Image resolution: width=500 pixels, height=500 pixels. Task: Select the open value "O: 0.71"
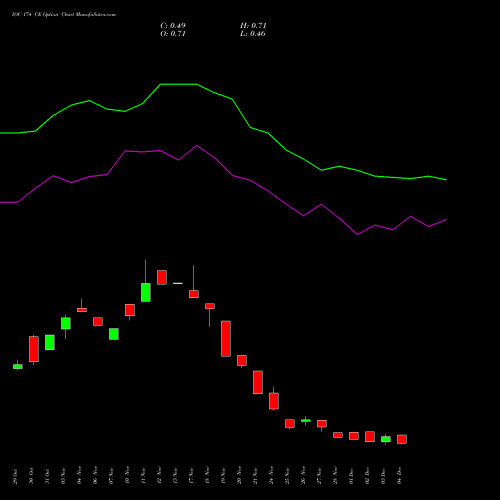point(173,34)
